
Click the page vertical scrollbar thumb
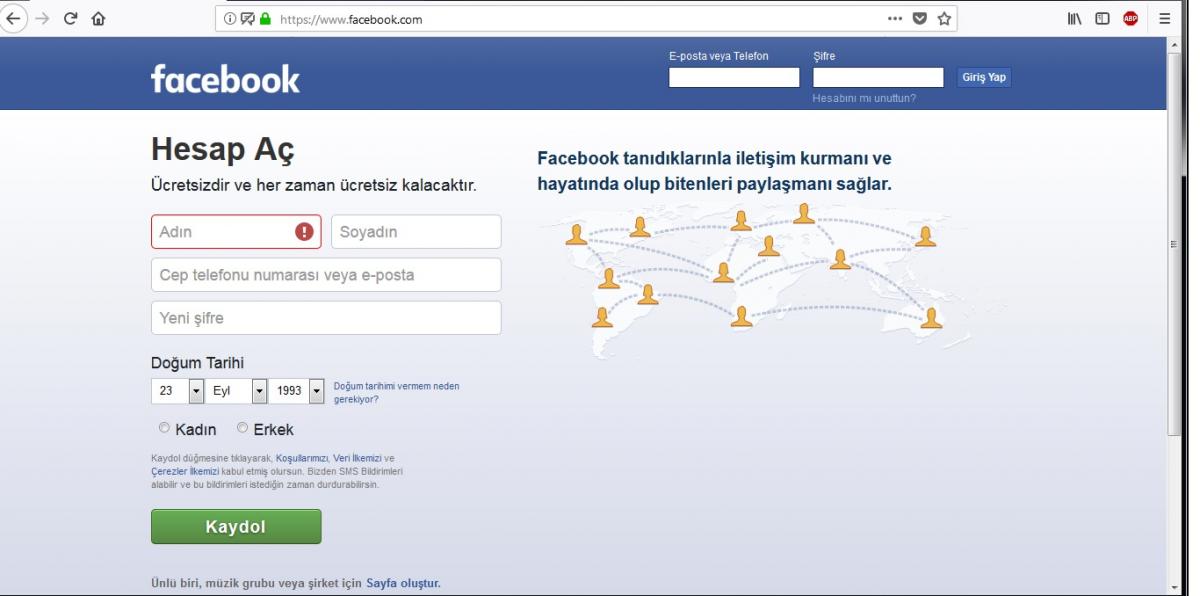(x=1174, y=243)
